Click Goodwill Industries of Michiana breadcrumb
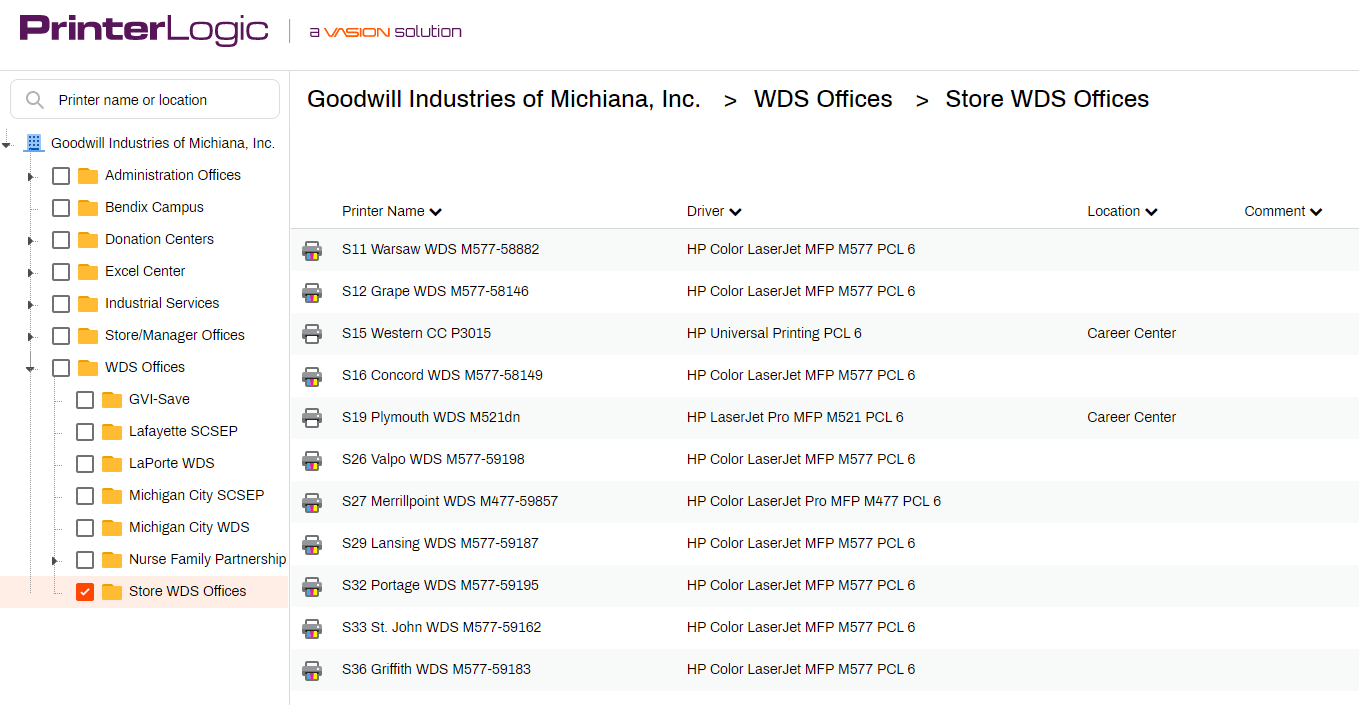The image size is (1359, 705). pos(503,99)
